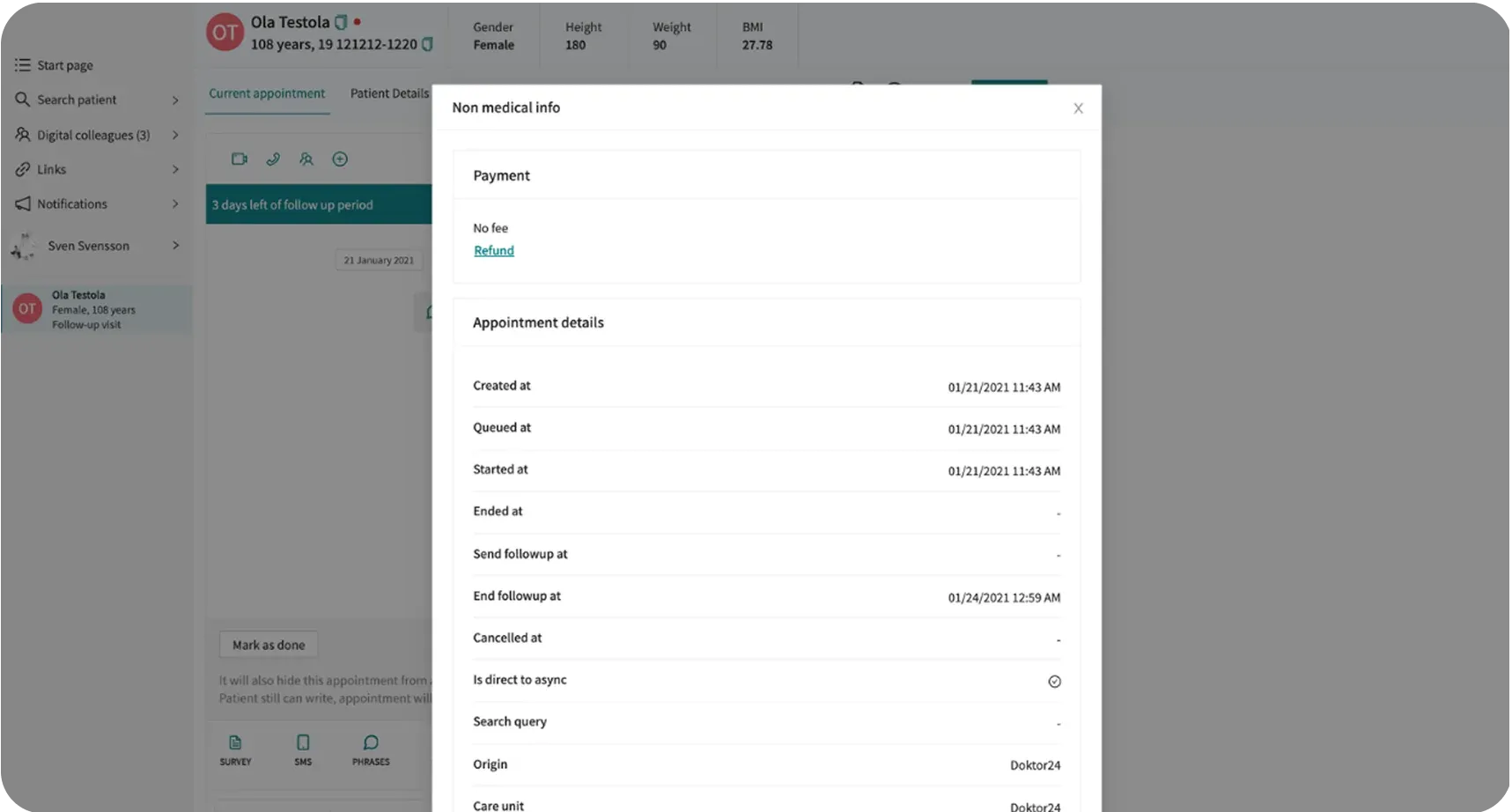Select Ola Testola follow-up visit in sidebar

pos(97,309)
